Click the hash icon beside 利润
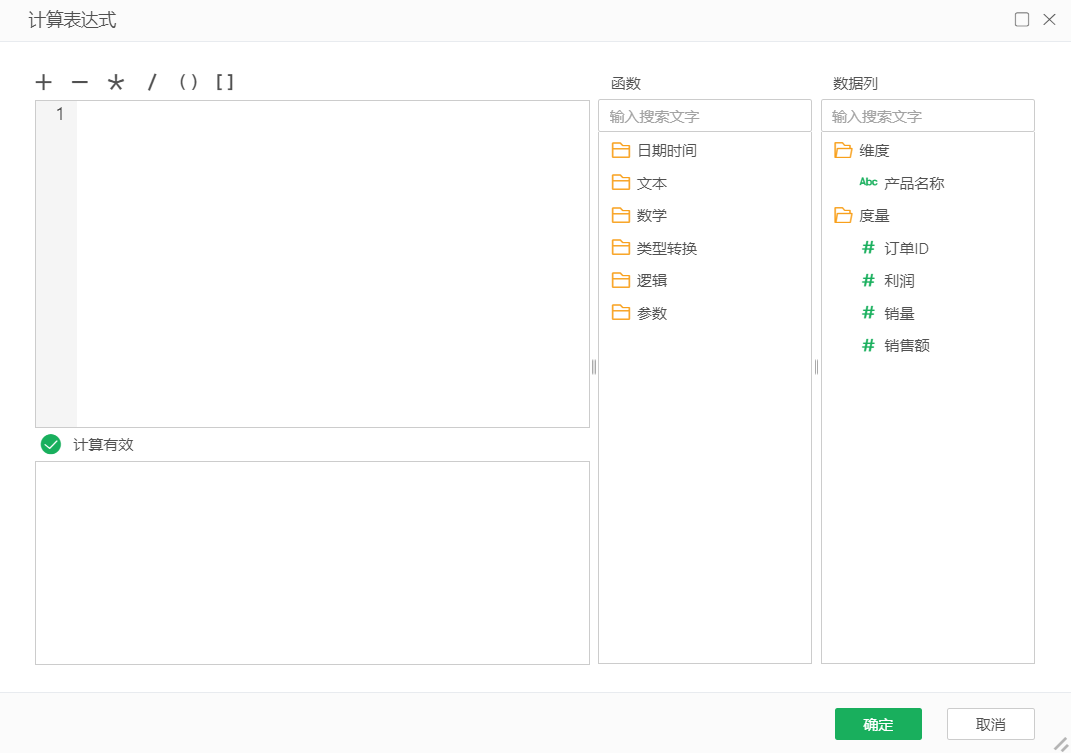The height and width of the screenshot is (753, 1071). [x=868, y=280]
